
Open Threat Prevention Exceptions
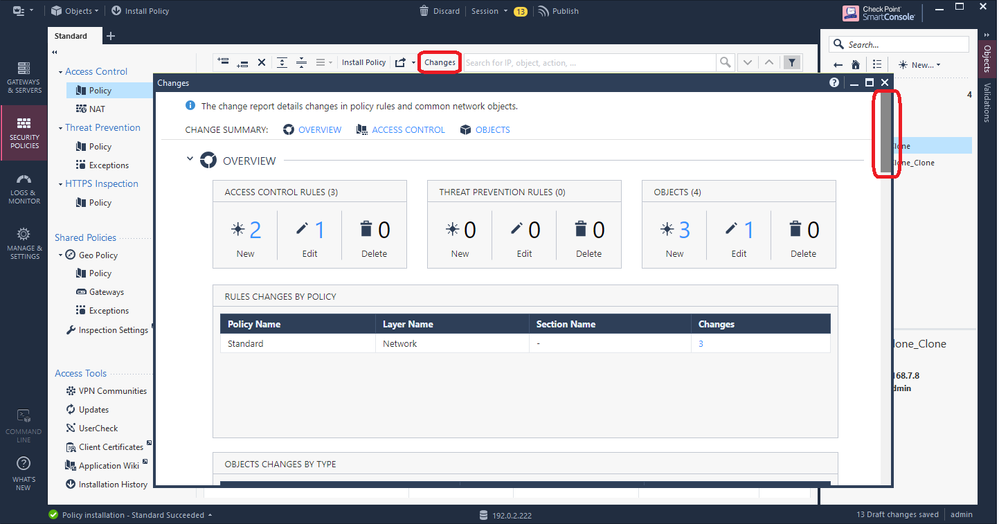tap(102, 165)
